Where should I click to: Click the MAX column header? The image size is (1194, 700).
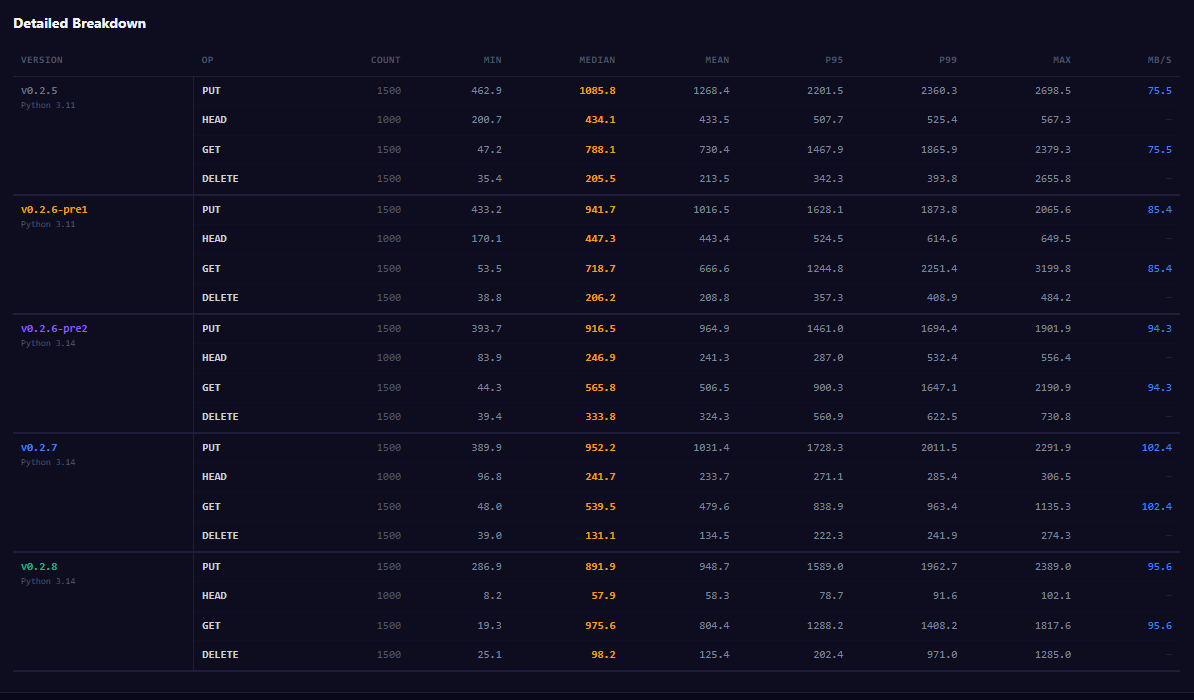click(x=1061, y=60)
